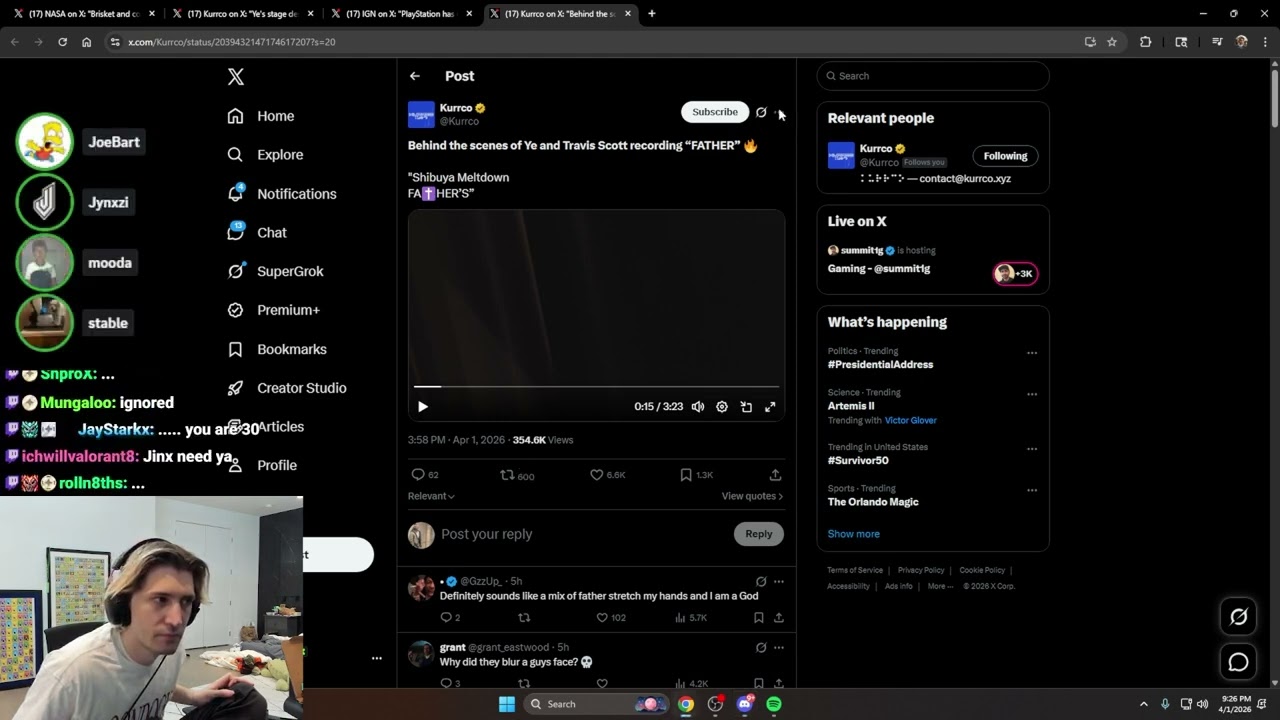This screenshot has height=720, width=1280.
Task: Open Explore in the X sidebar
Action: (265, 155)
